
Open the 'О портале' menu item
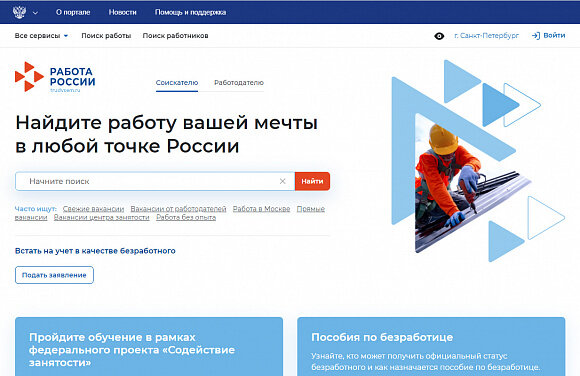coord(73,12)
